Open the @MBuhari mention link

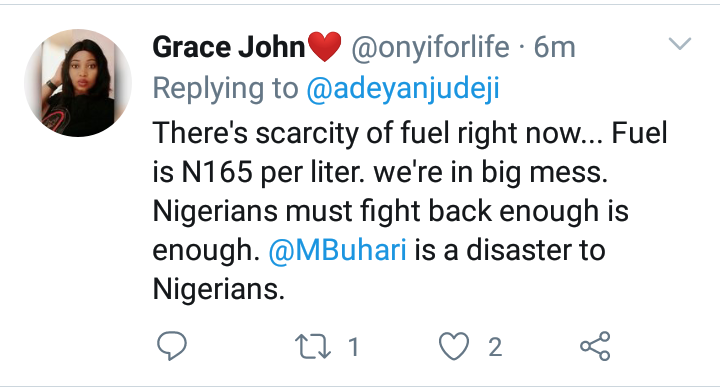click(x=338, y=250)
